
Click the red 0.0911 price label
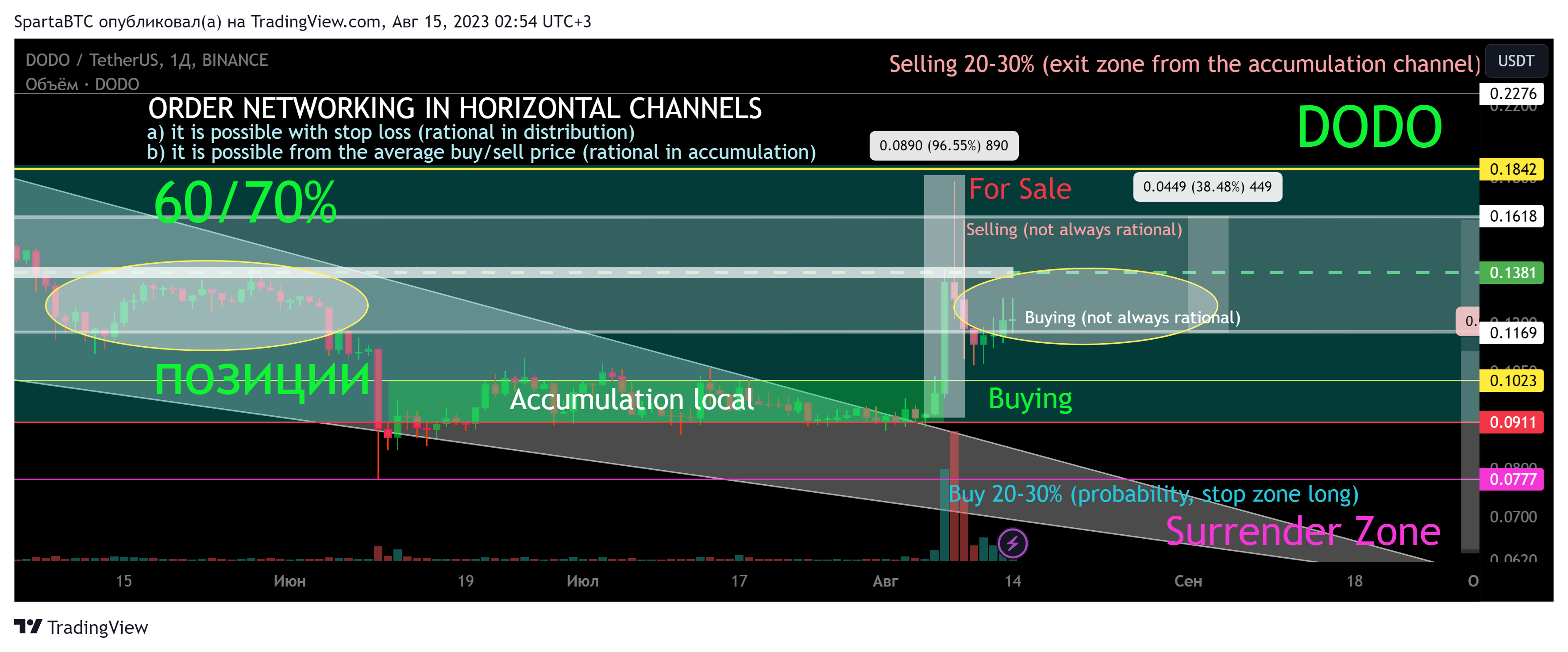tap(1512, 422)
